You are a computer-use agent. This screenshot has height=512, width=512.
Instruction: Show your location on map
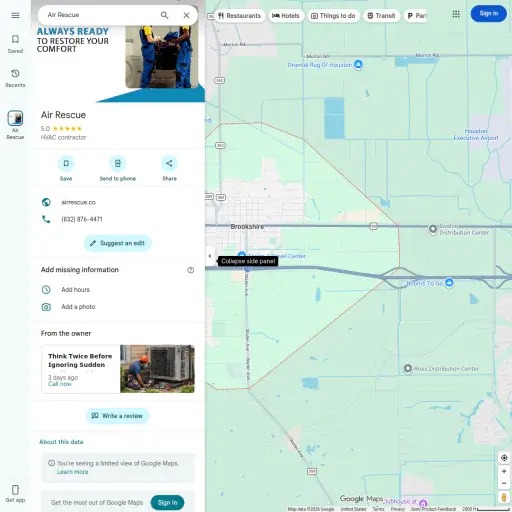coord(504,458)
